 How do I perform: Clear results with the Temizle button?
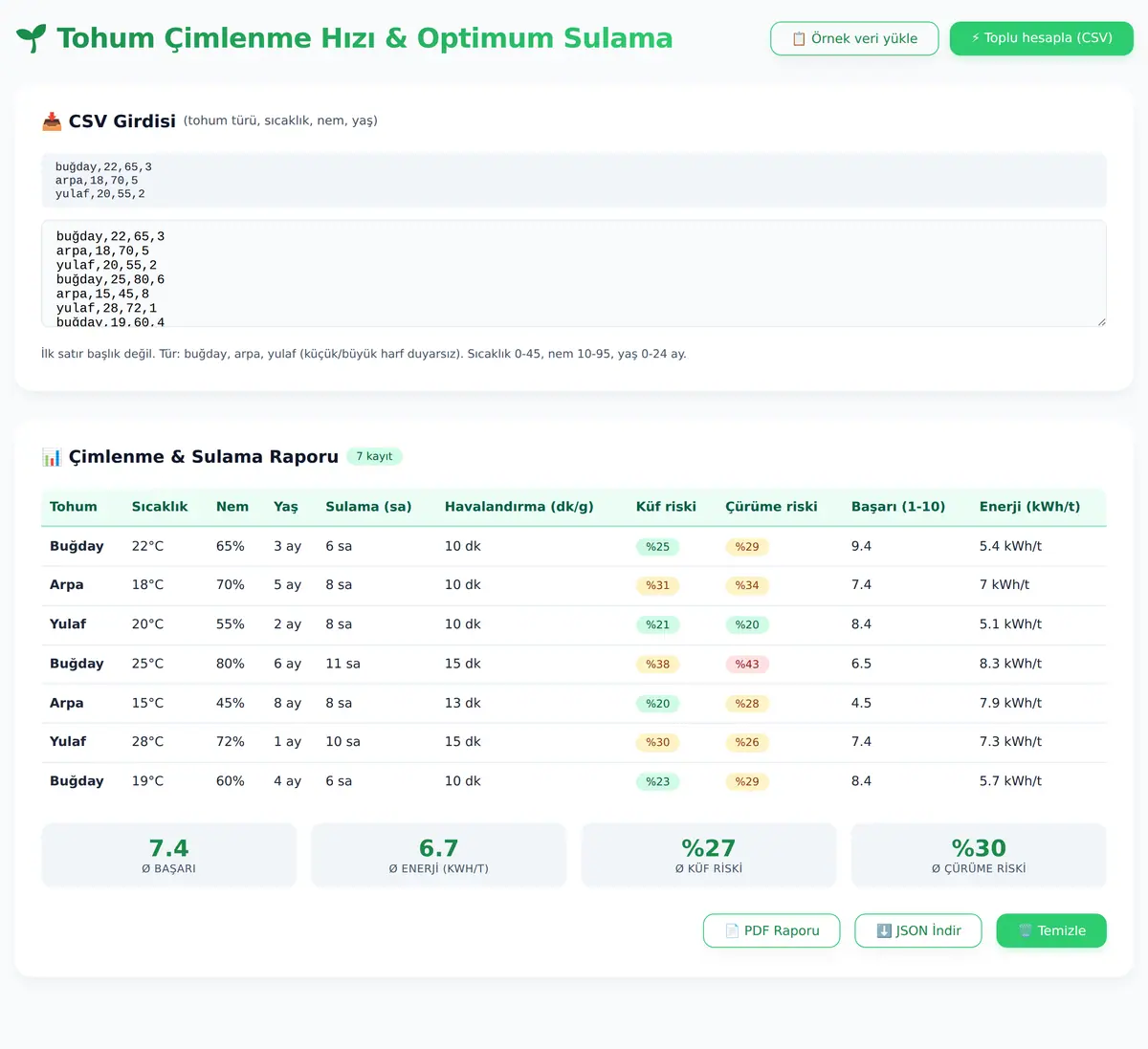point(1051,930)
